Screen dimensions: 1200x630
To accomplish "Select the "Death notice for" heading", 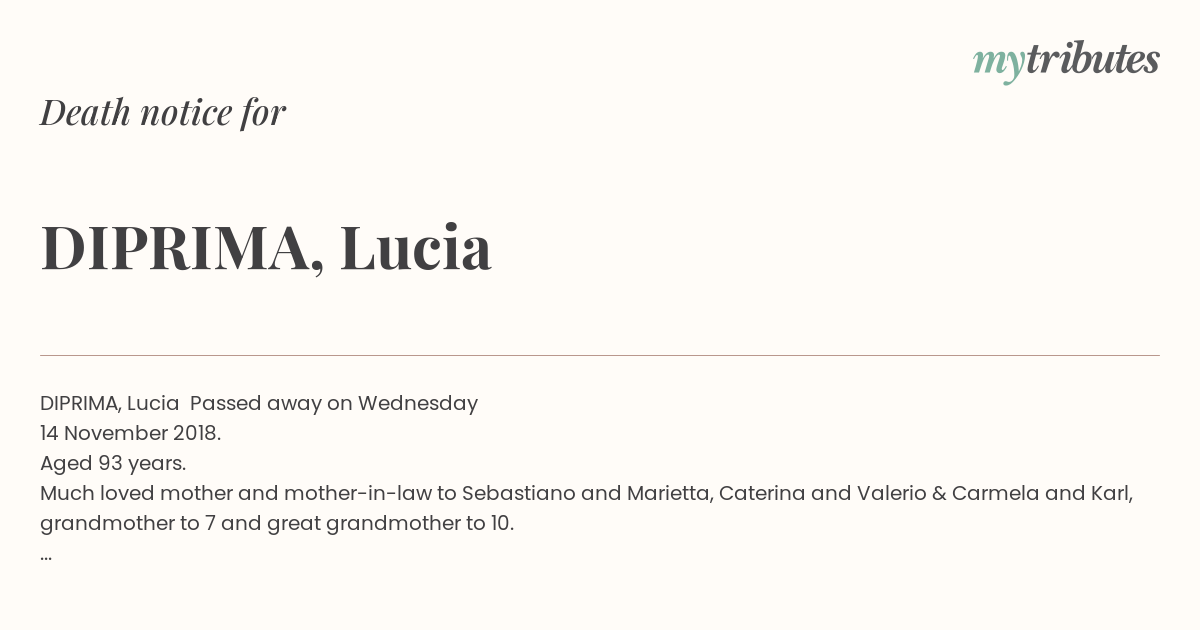I will coord(163,112).
